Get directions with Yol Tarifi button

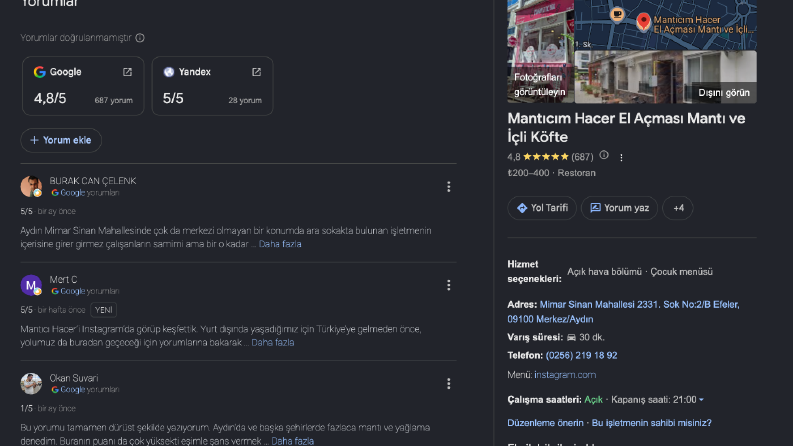[542, 208]
